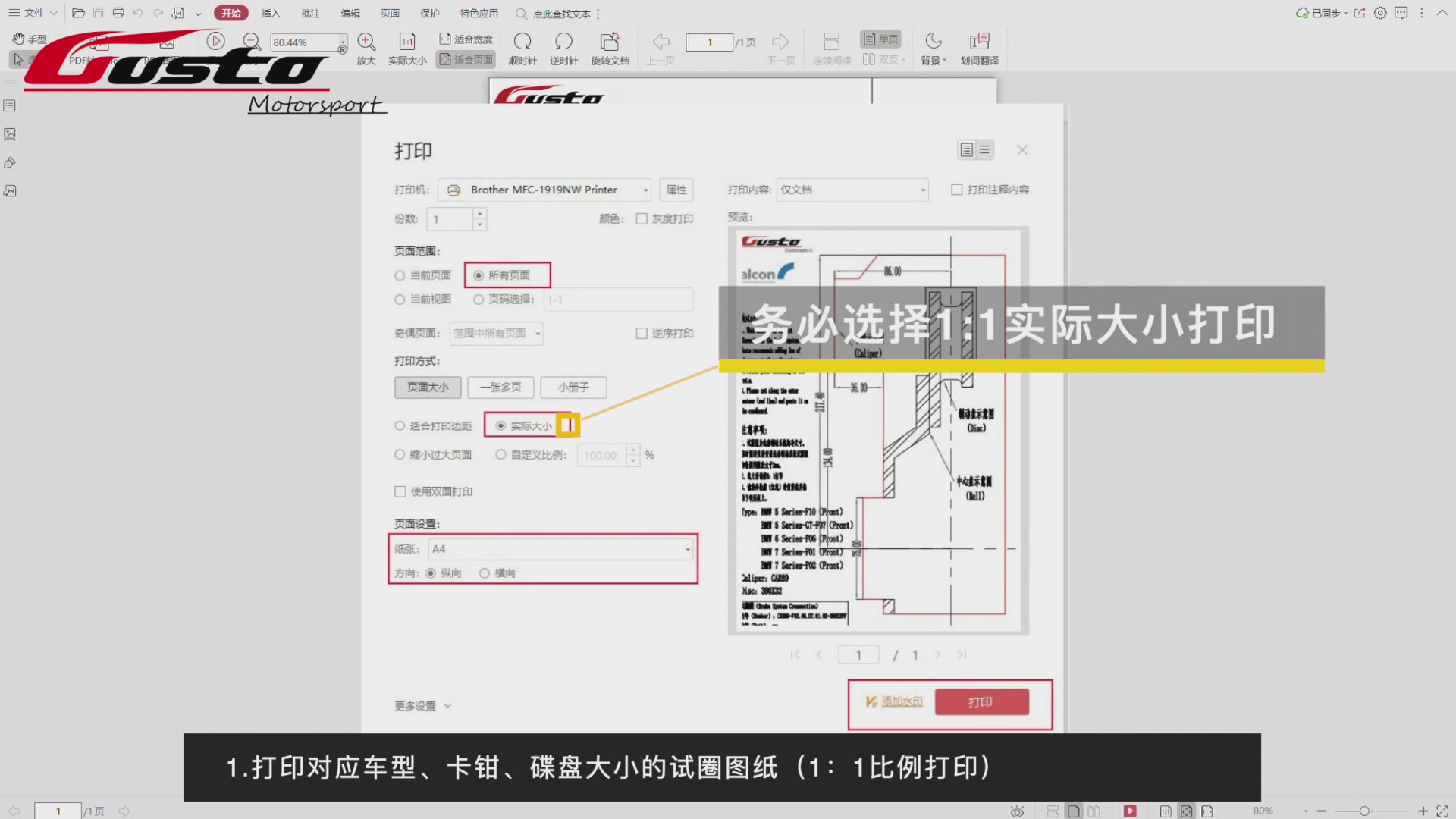Select the 页面大小 print mode button
1456x819 pixels.
point(428,388)
